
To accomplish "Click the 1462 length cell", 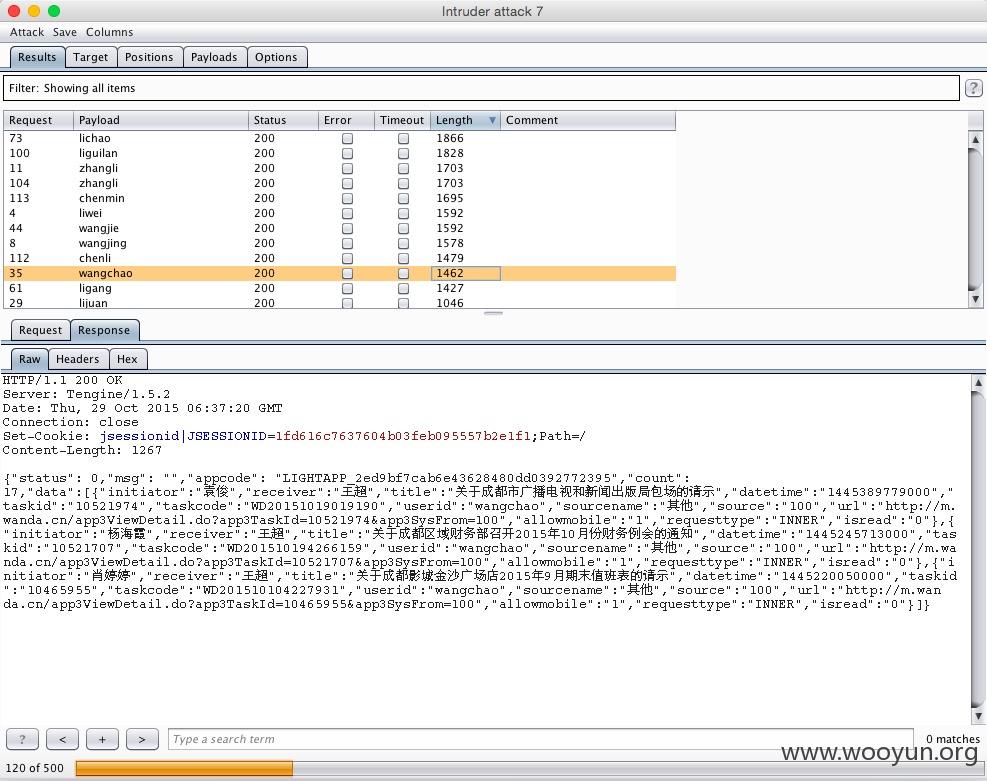I will (x=466, y=274).
